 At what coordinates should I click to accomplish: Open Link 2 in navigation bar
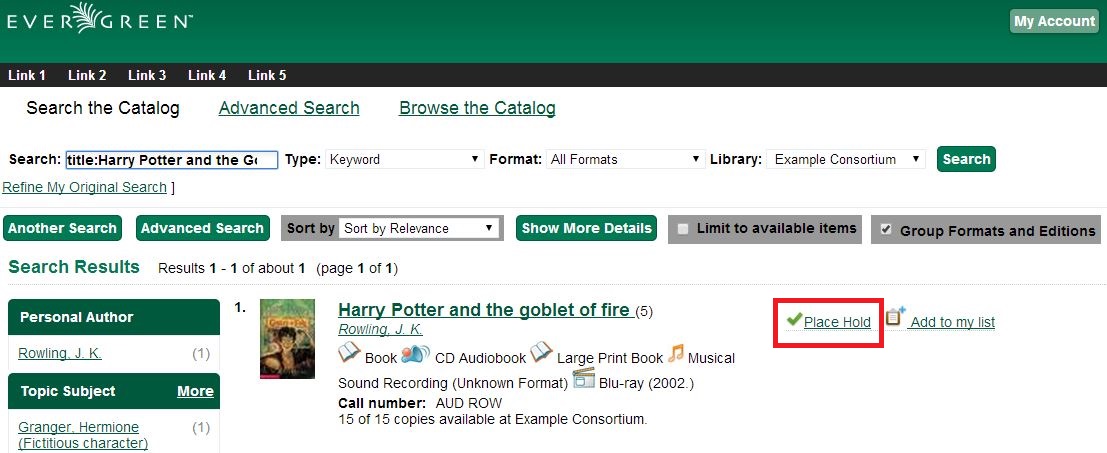pyautogui.click(x=87, y=75)
